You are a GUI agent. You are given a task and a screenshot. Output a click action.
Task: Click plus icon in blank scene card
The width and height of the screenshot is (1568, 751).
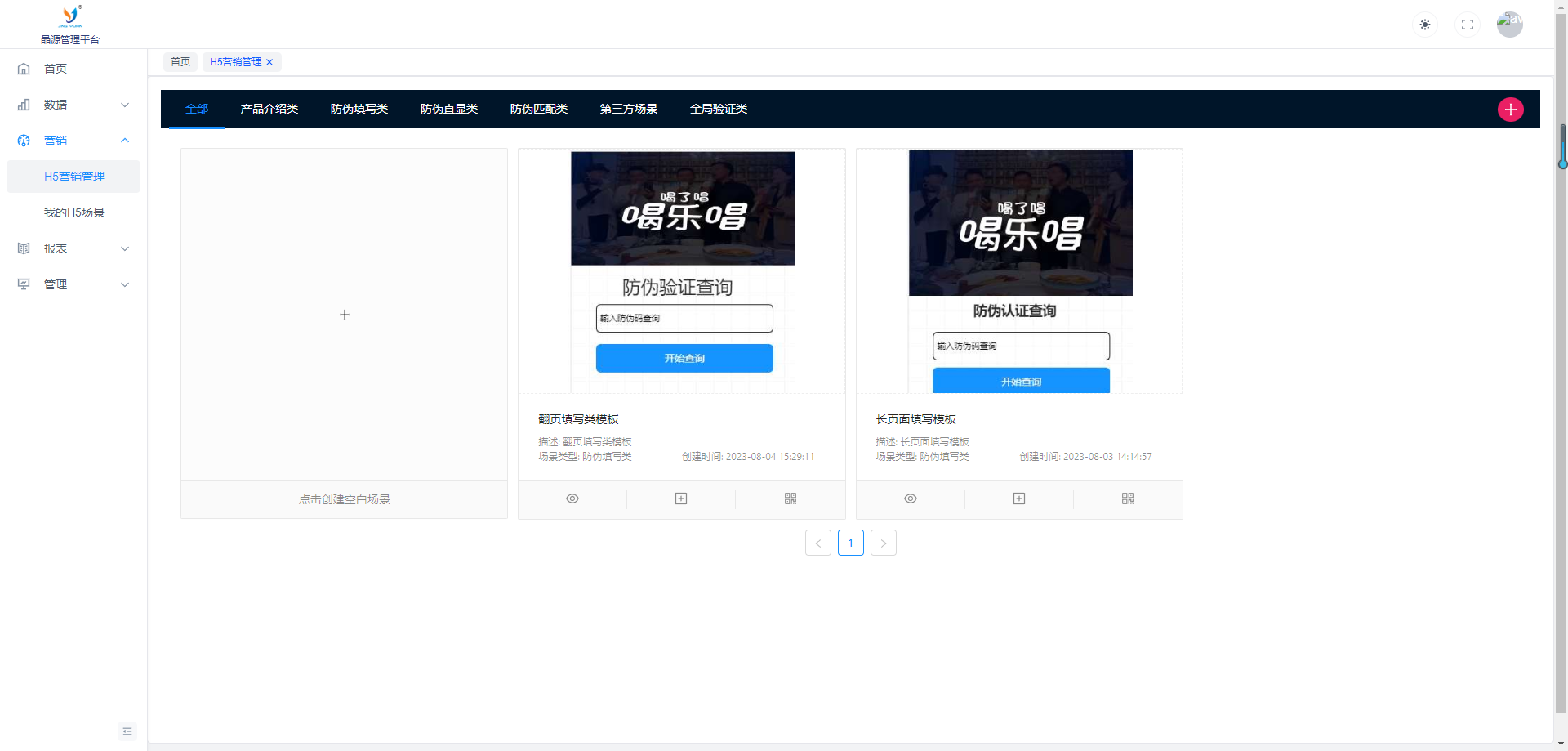[345, 315]
